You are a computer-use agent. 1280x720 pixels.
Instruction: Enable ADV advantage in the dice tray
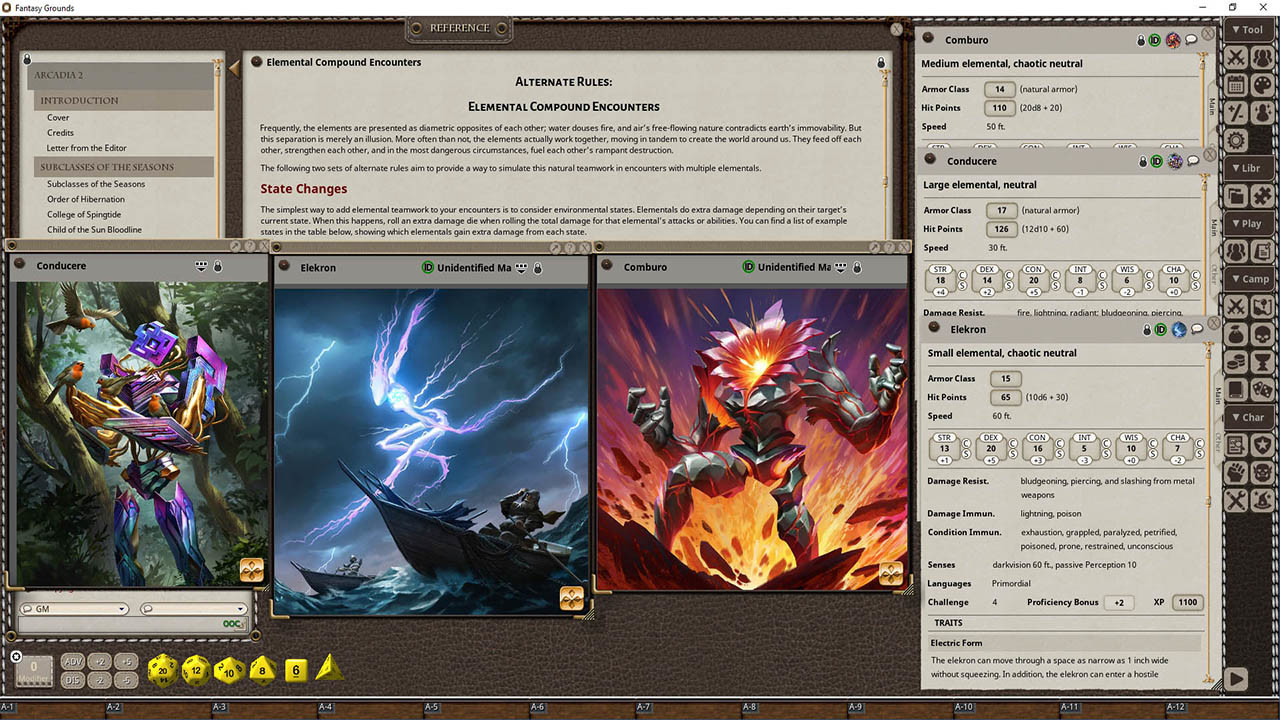[x=72, y=662]
